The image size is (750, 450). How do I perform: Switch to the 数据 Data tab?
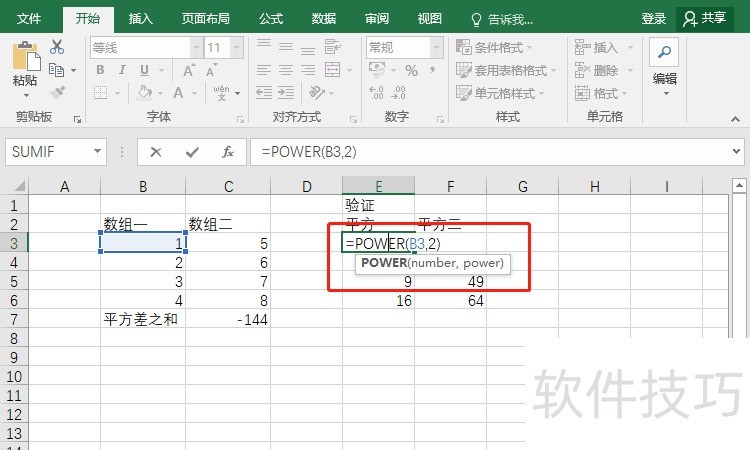click(x=324, y=19)
